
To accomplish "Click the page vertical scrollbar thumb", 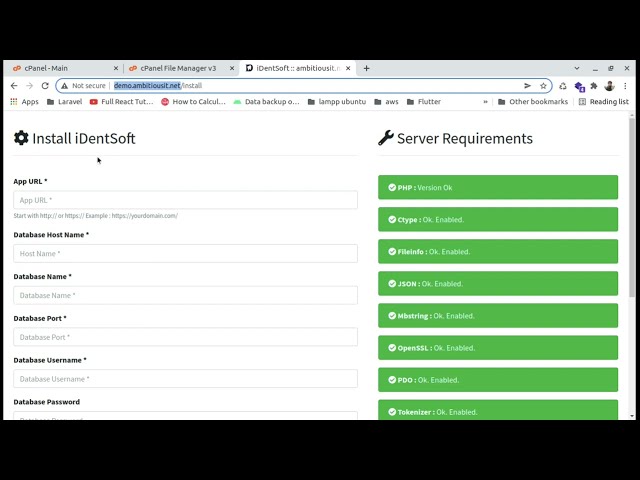I will click(632, 207).
